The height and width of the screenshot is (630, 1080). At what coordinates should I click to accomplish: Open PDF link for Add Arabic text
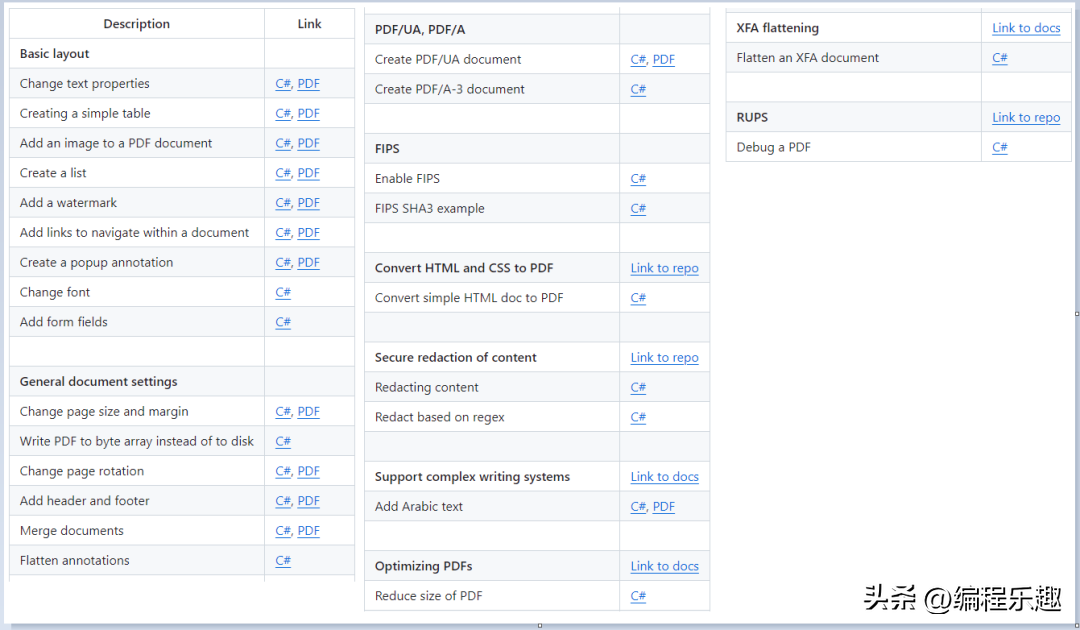click(x=664, y=507)
